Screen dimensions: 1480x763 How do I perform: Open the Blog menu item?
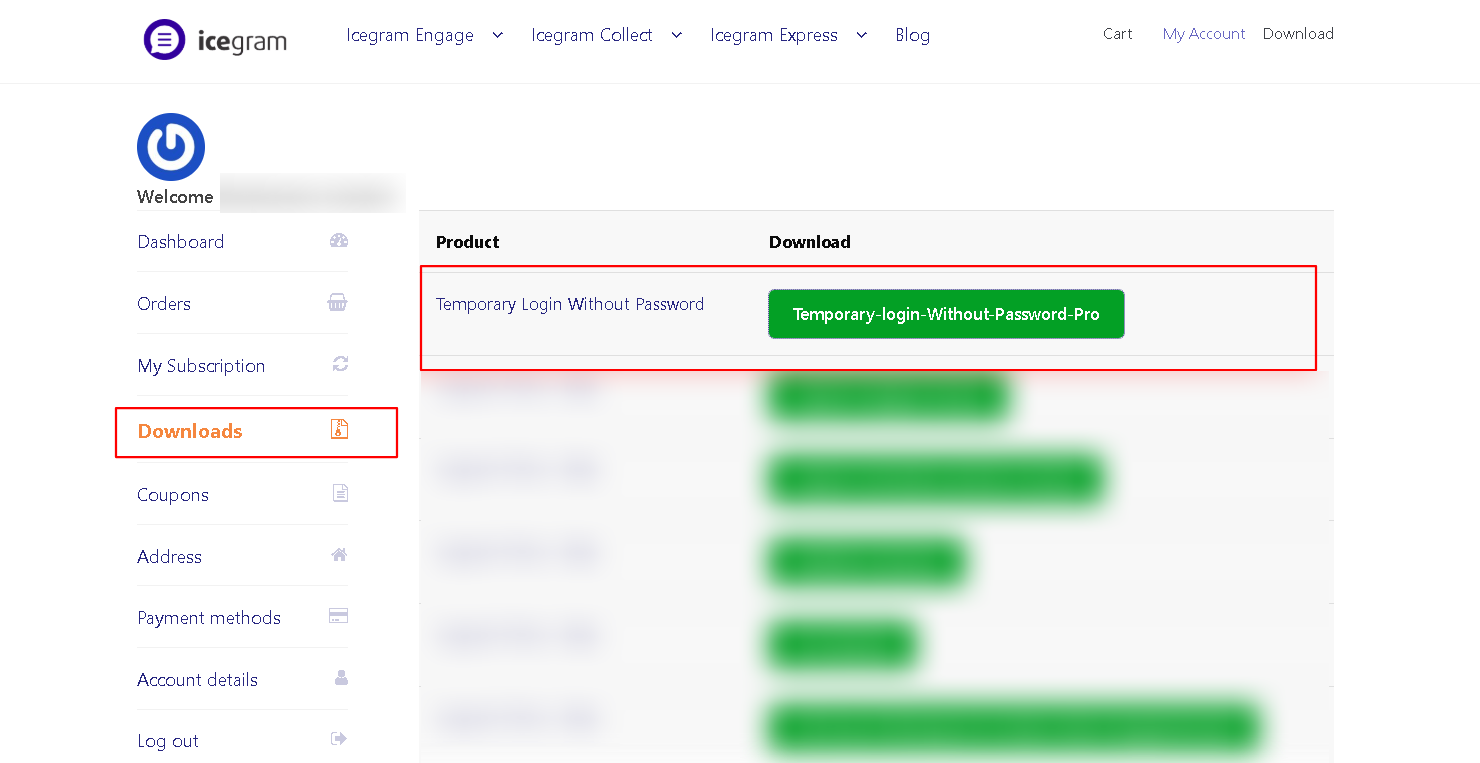912,35
